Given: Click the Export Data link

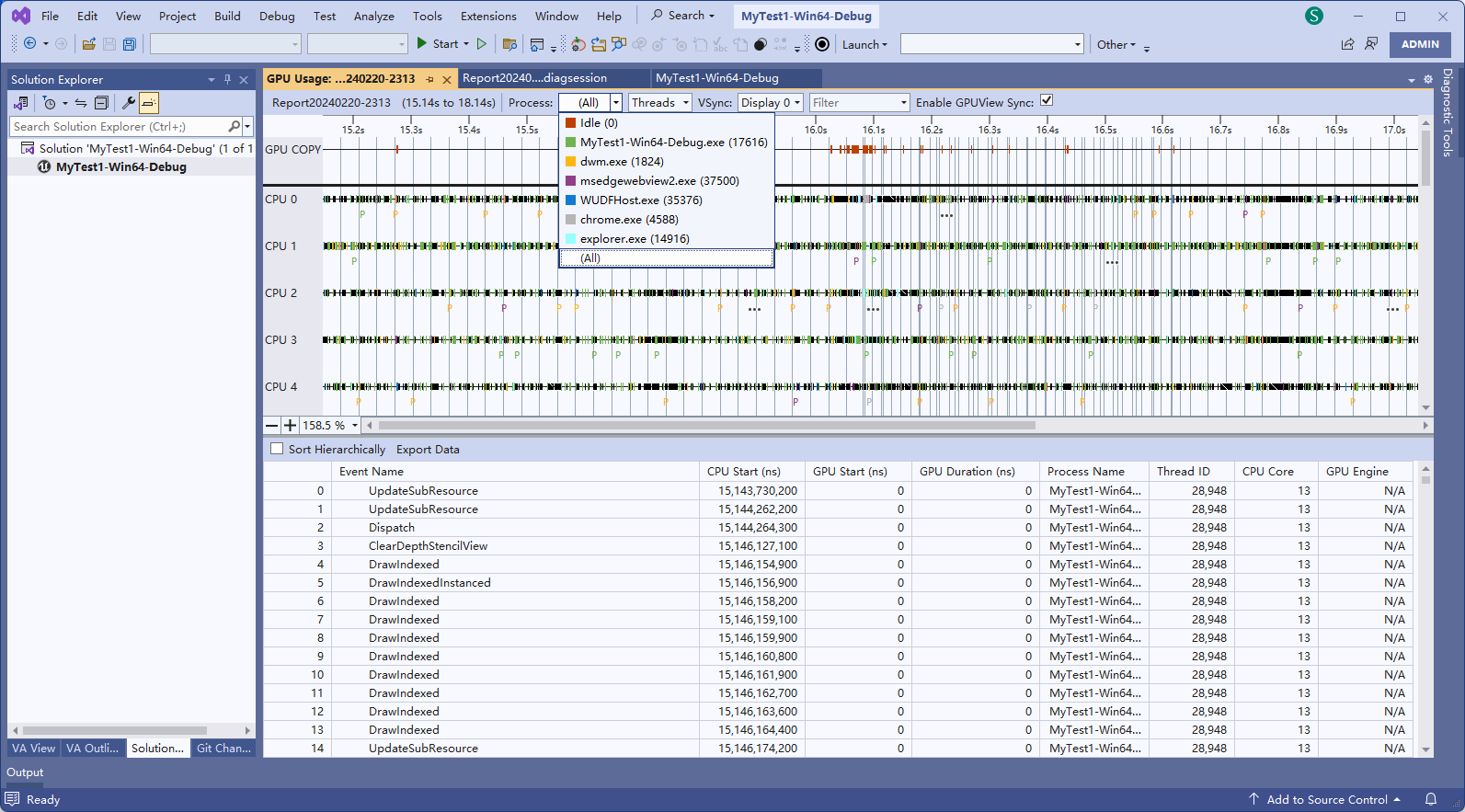Looking at the screenshot, I should [428, 450].
